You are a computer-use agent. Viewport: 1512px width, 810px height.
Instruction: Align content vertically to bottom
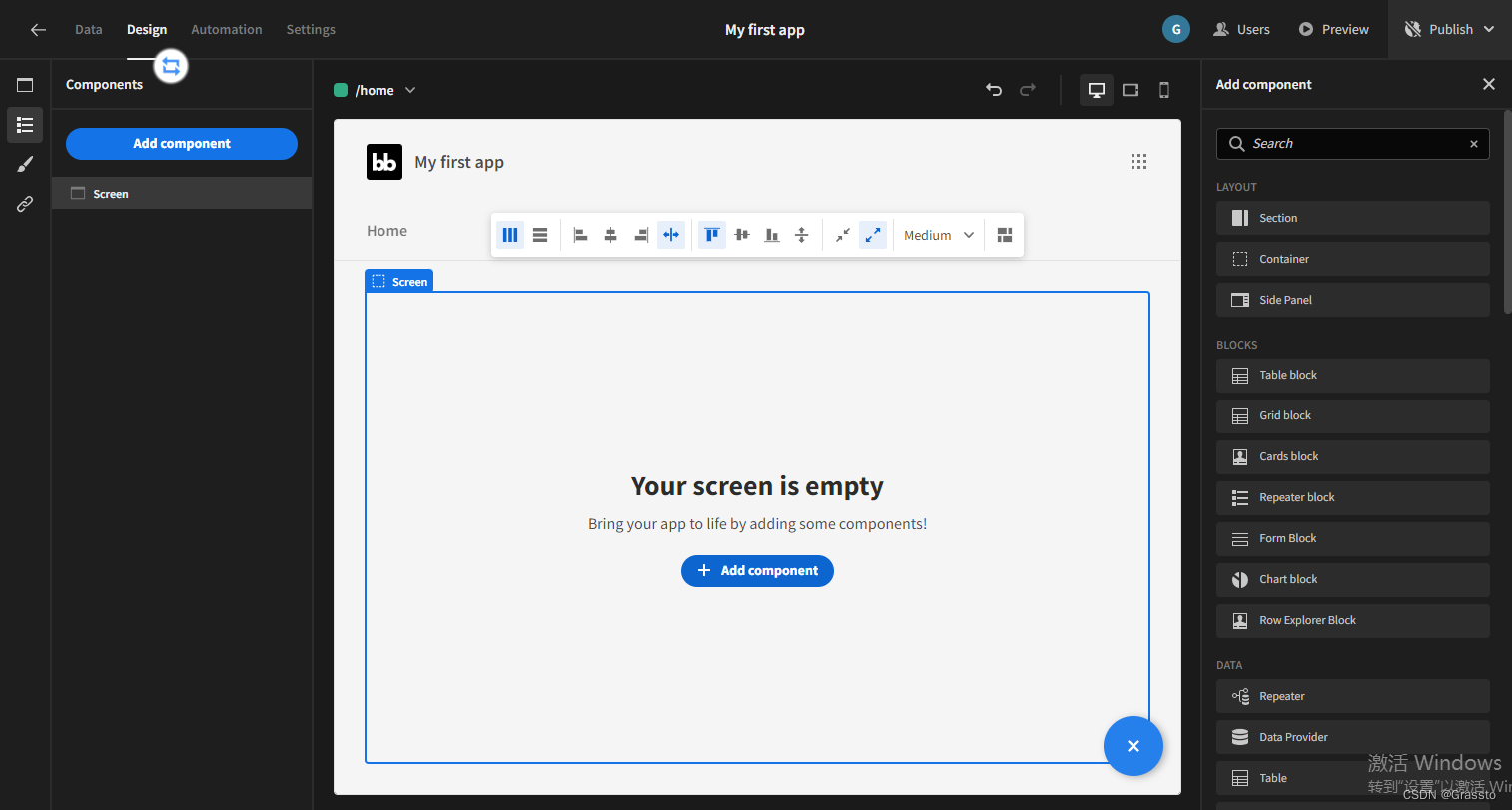(x=772, y=235)
